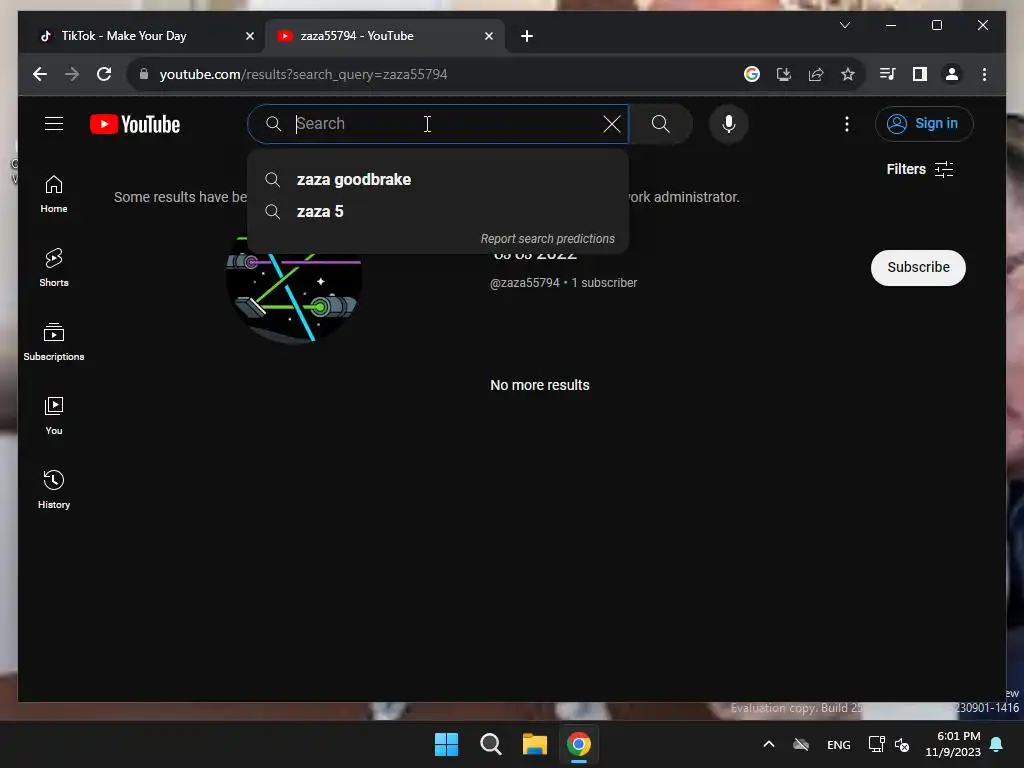Open volume icon in system tray
Image resolution: width=1024 pixels, height=768 pixels.
(903, 744)
